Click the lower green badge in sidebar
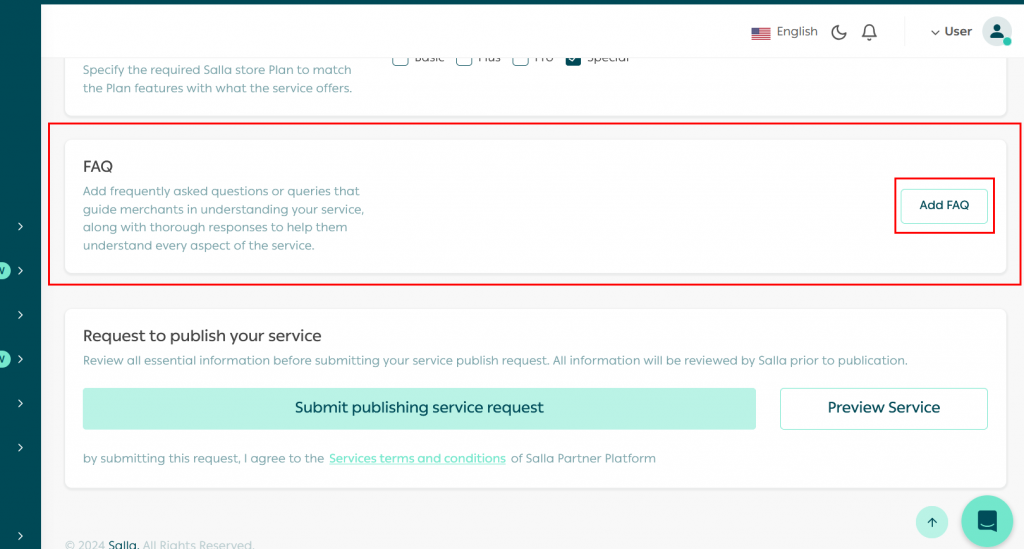The width and height of the screenshot is (1024, 549). (x=3, y=359)
